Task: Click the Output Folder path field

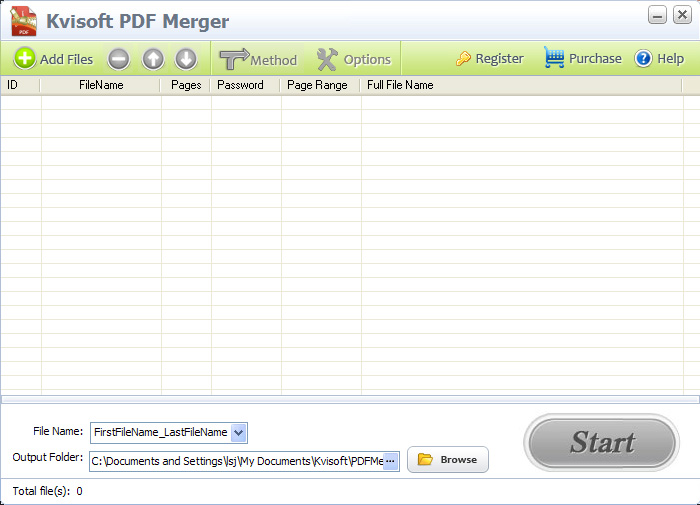Action: click(x=244, y=461)
